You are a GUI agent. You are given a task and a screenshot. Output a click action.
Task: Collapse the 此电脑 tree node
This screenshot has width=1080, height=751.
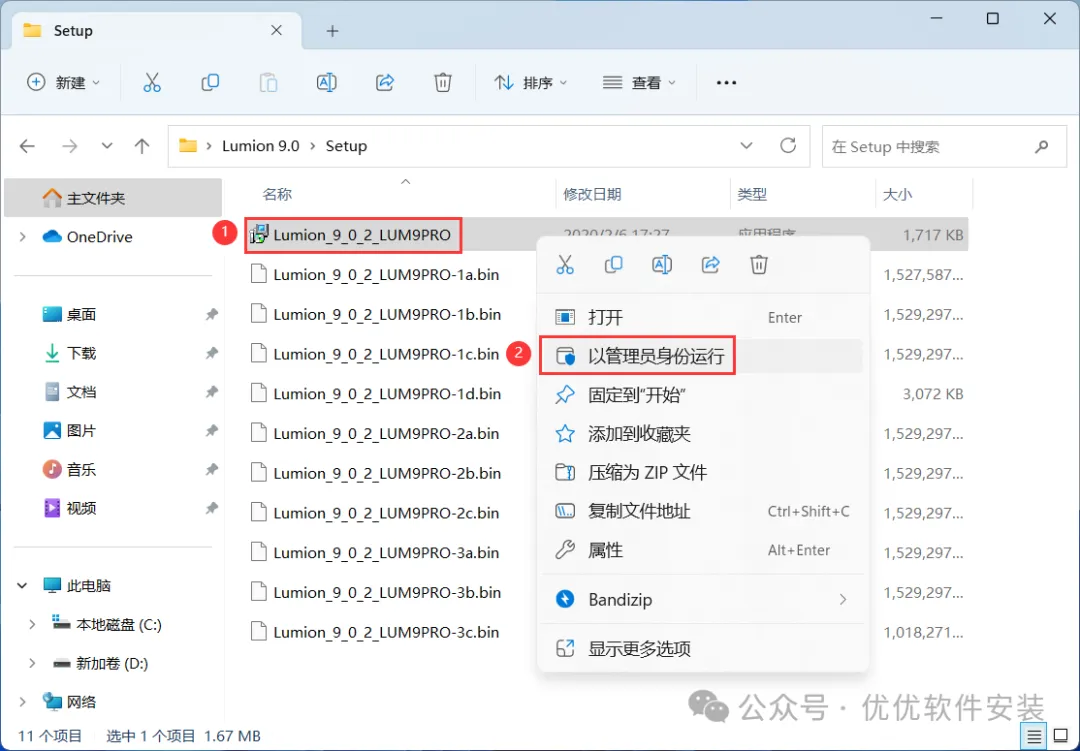pyautogui.click(x=22, y=586)
